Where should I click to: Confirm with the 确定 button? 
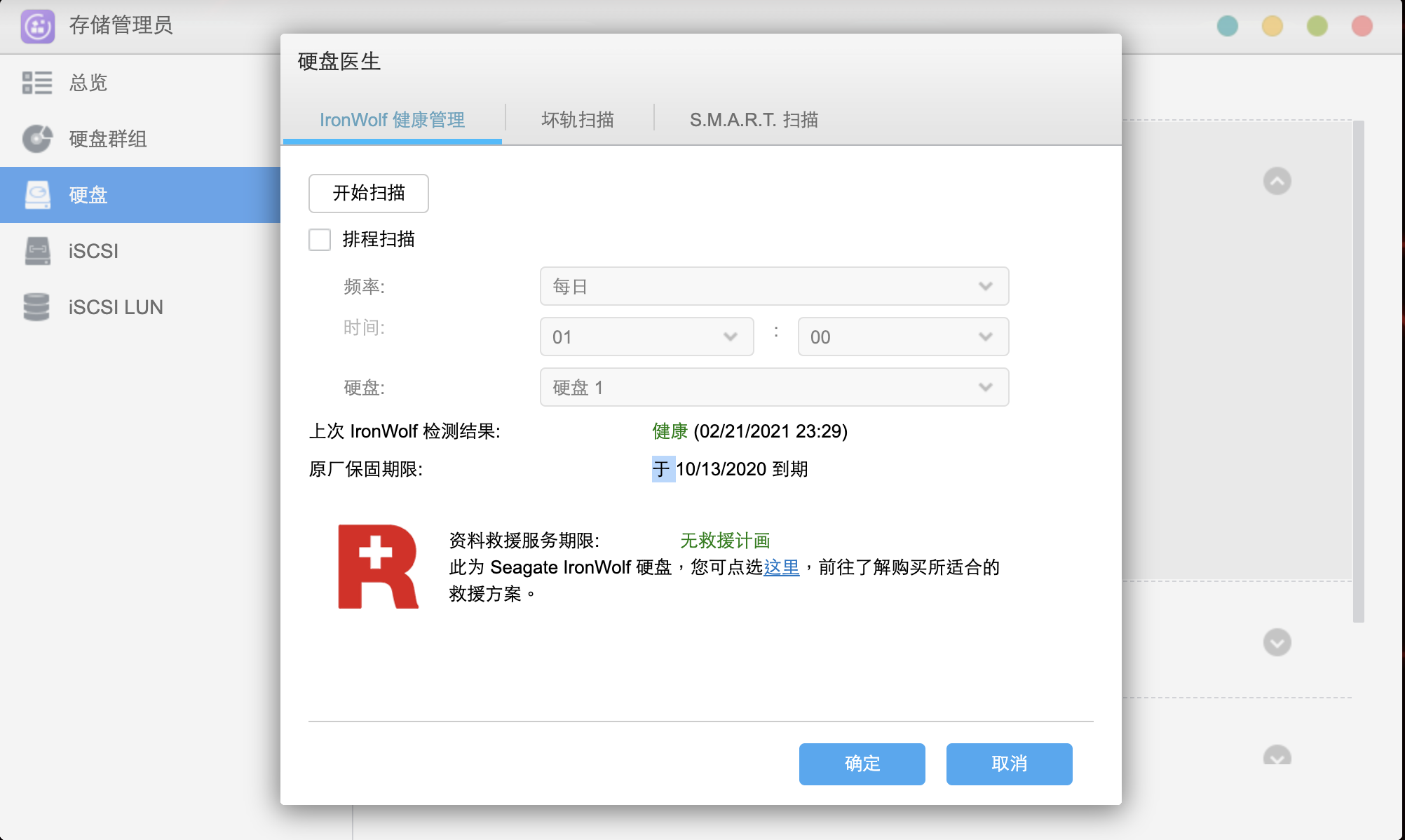click(862, 764)
